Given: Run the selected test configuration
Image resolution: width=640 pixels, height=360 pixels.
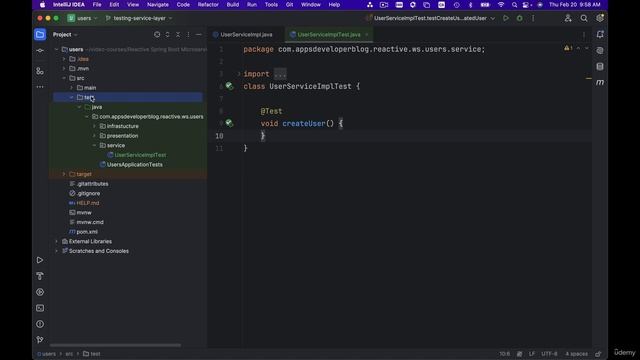Looking at the screenshot, I should pyautogui.click(x=506, y=18).
